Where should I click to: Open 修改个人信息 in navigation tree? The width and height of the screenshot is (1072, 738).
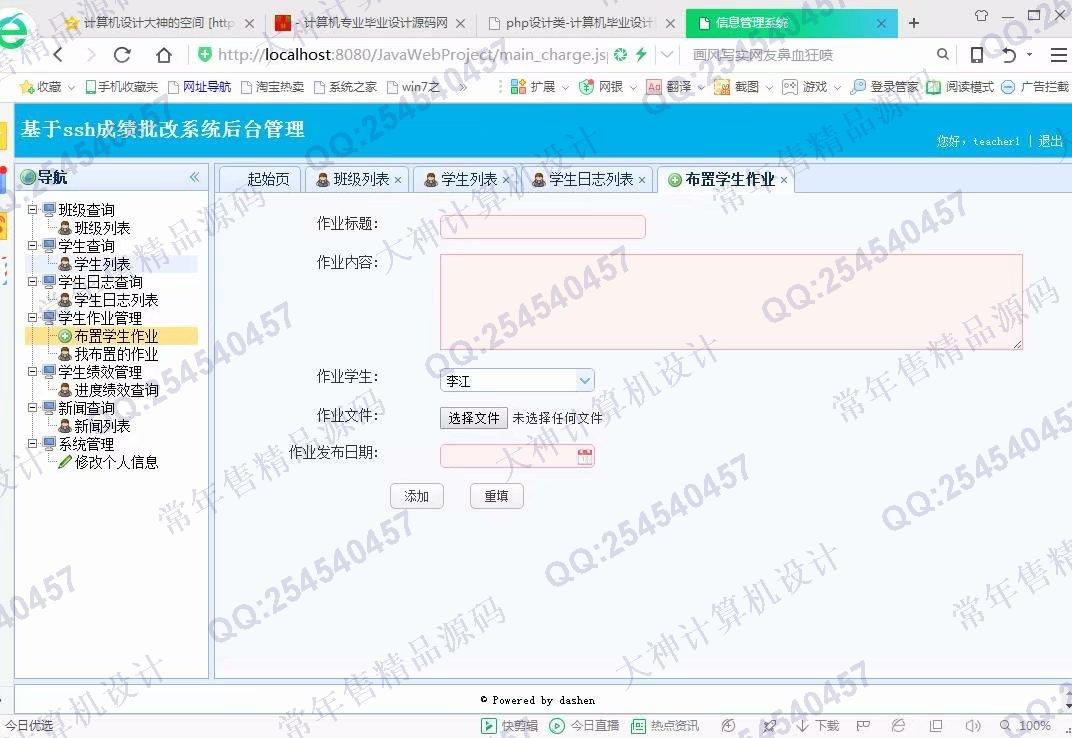pyautogui.click(x=116, y=462)
